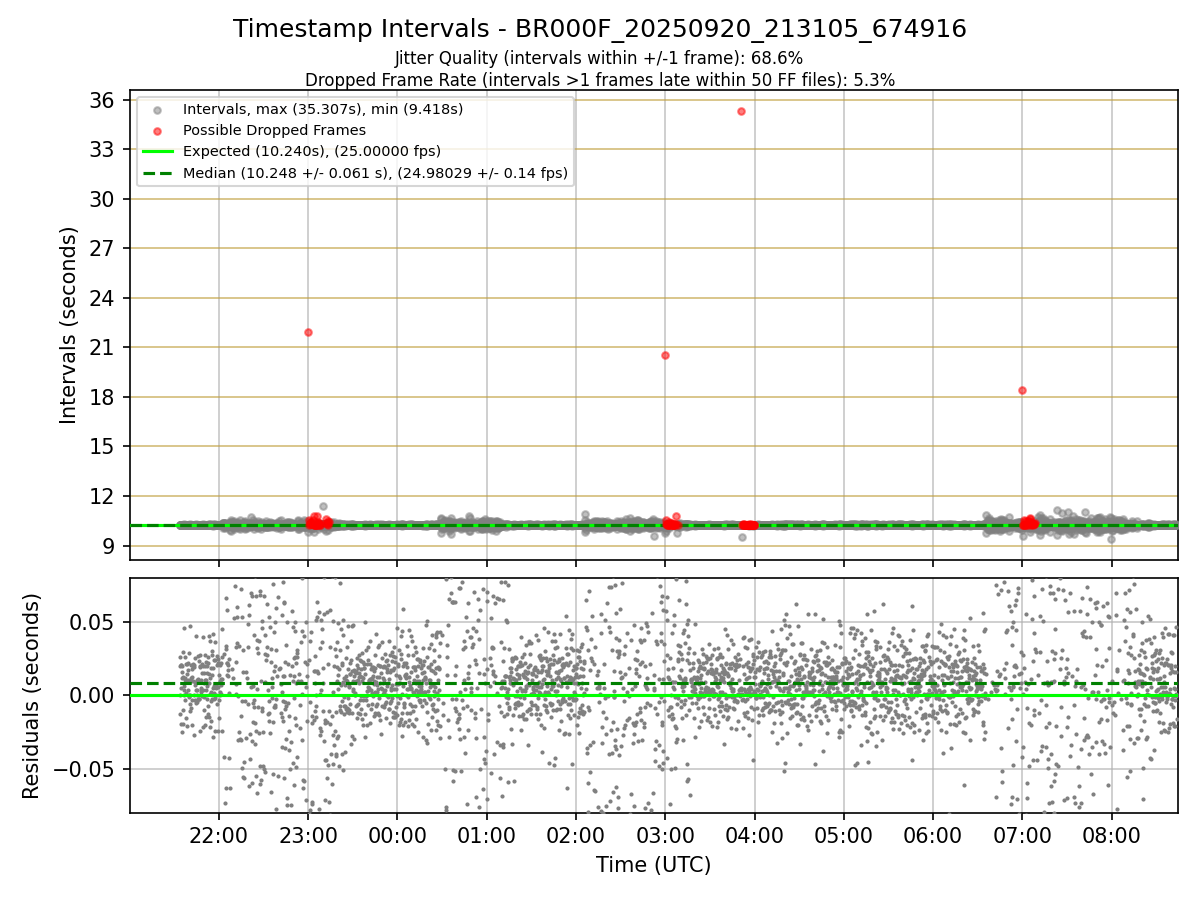Click the '23:00' x-axis tick label
Viewport: 1200px width, 900px height.
[308, 837]
